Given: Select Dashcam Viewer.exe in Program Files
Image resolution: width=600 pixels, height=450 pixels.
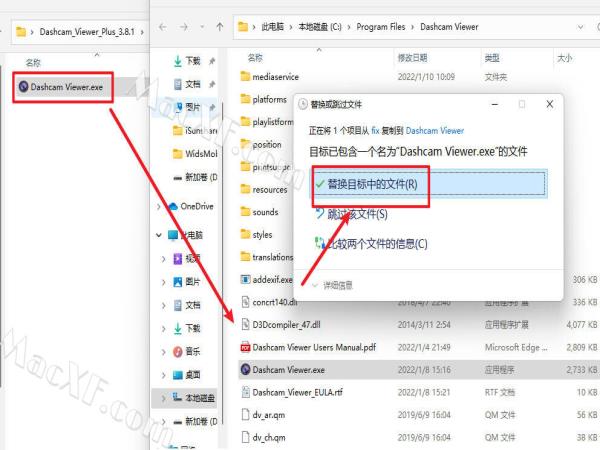Looking at the screenshot, I should coord(419,370).
